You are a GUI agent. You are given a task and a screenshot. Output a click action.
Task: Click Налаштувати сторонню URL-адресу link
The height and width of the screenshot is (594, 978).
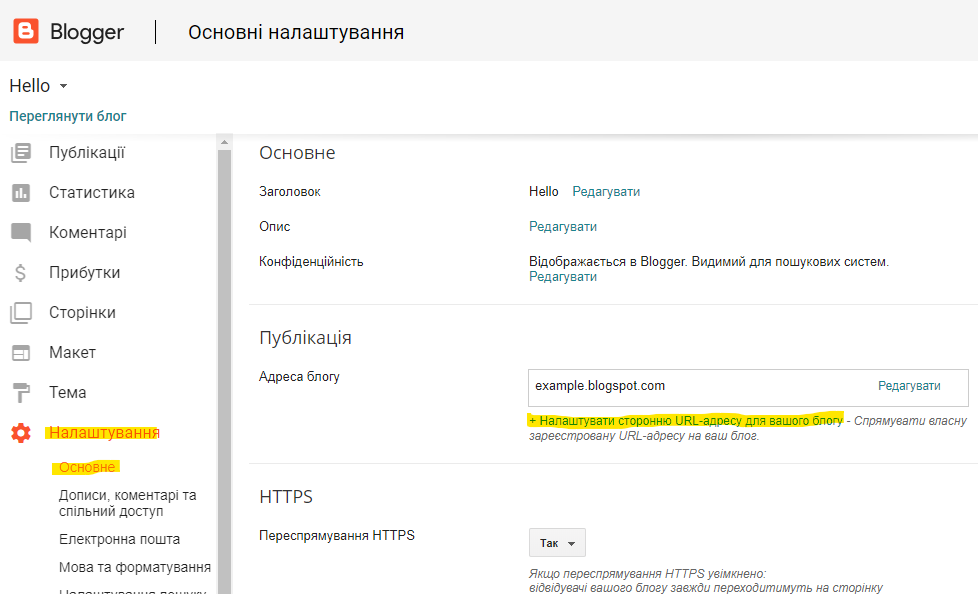point(686,421)
